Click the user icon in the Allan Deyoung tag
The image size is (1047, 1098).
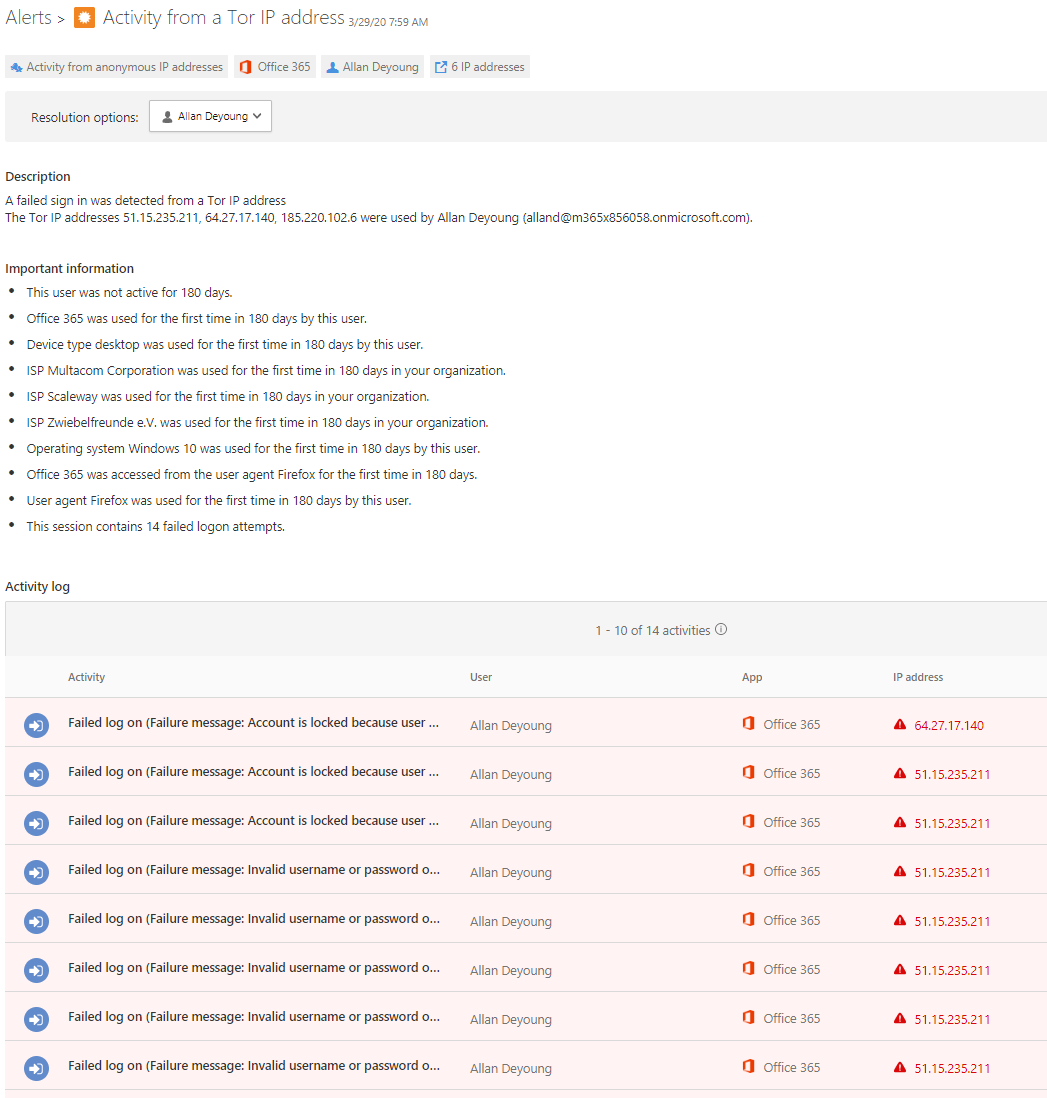333,67
